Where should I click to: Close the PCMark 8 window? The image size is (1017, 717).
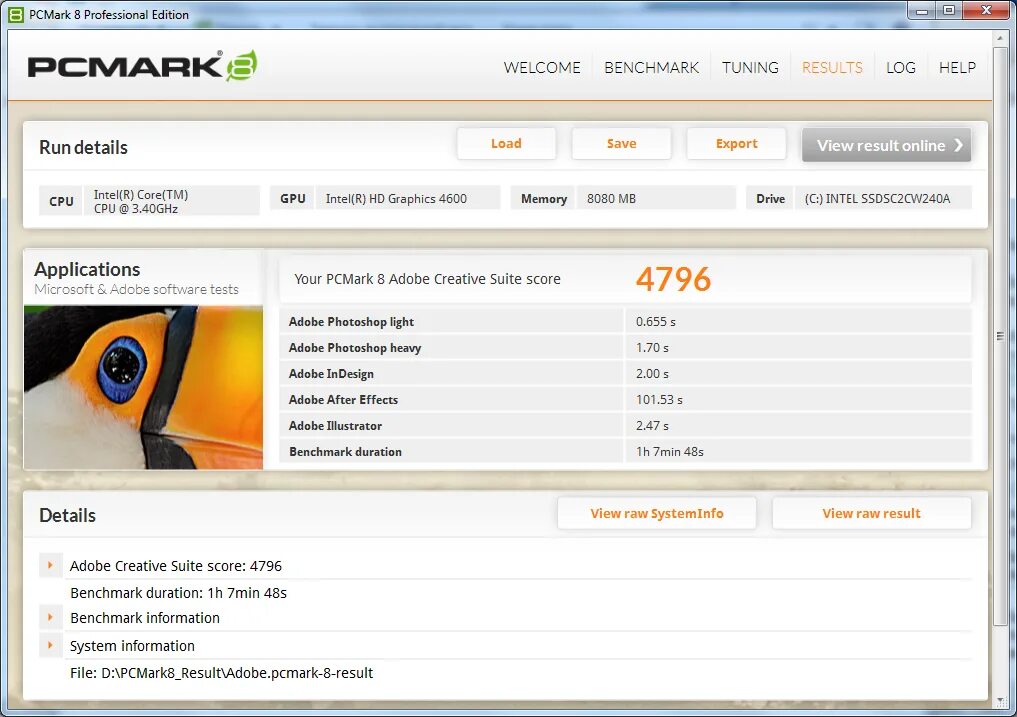tap(987, 11)
